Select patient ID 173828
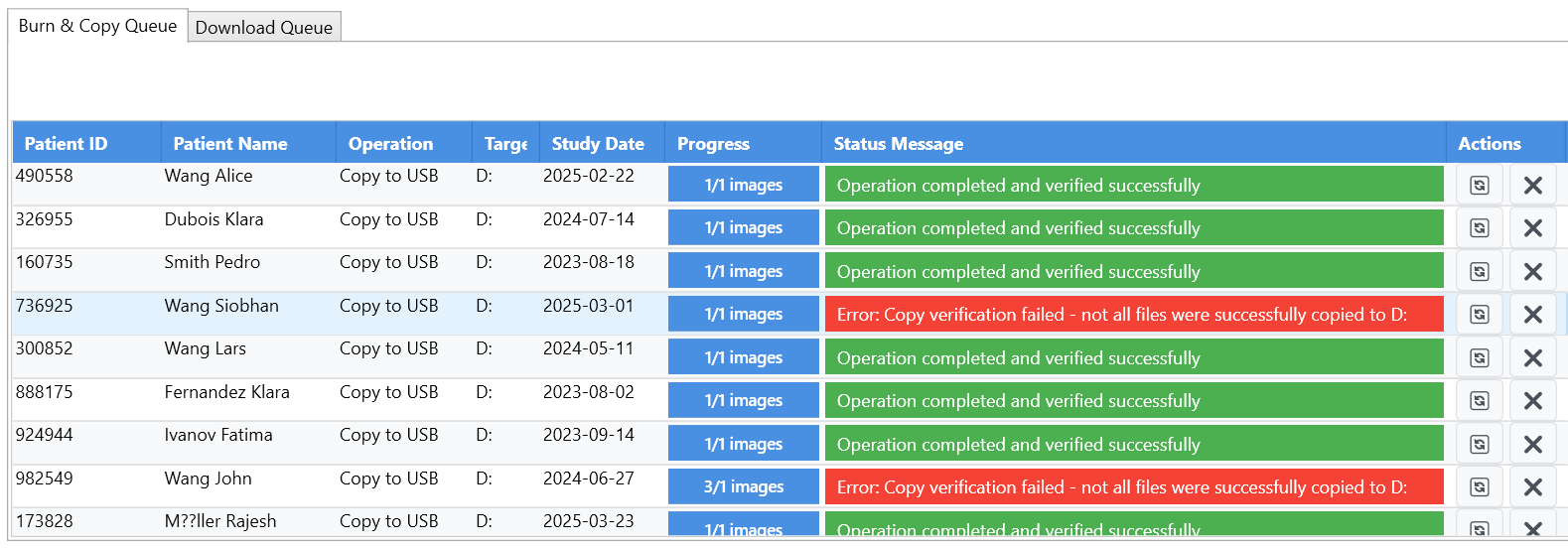Image resolution: width=1568 pixels, height=548 pixels. (45, 521)
